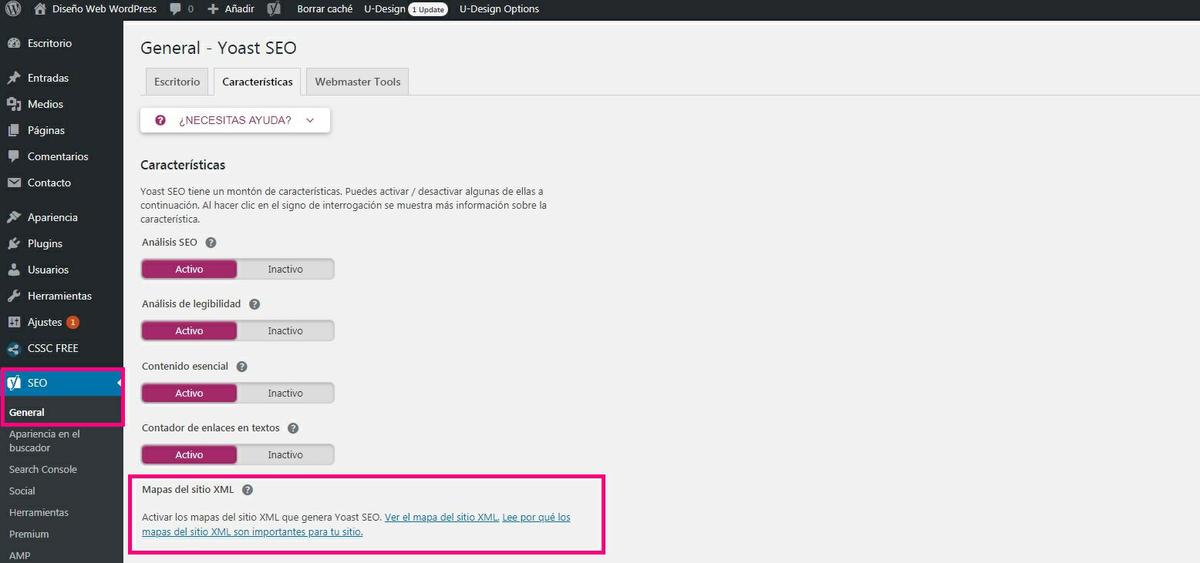Click U-Design 1 Update in admin bar

[x=405, y=9]
